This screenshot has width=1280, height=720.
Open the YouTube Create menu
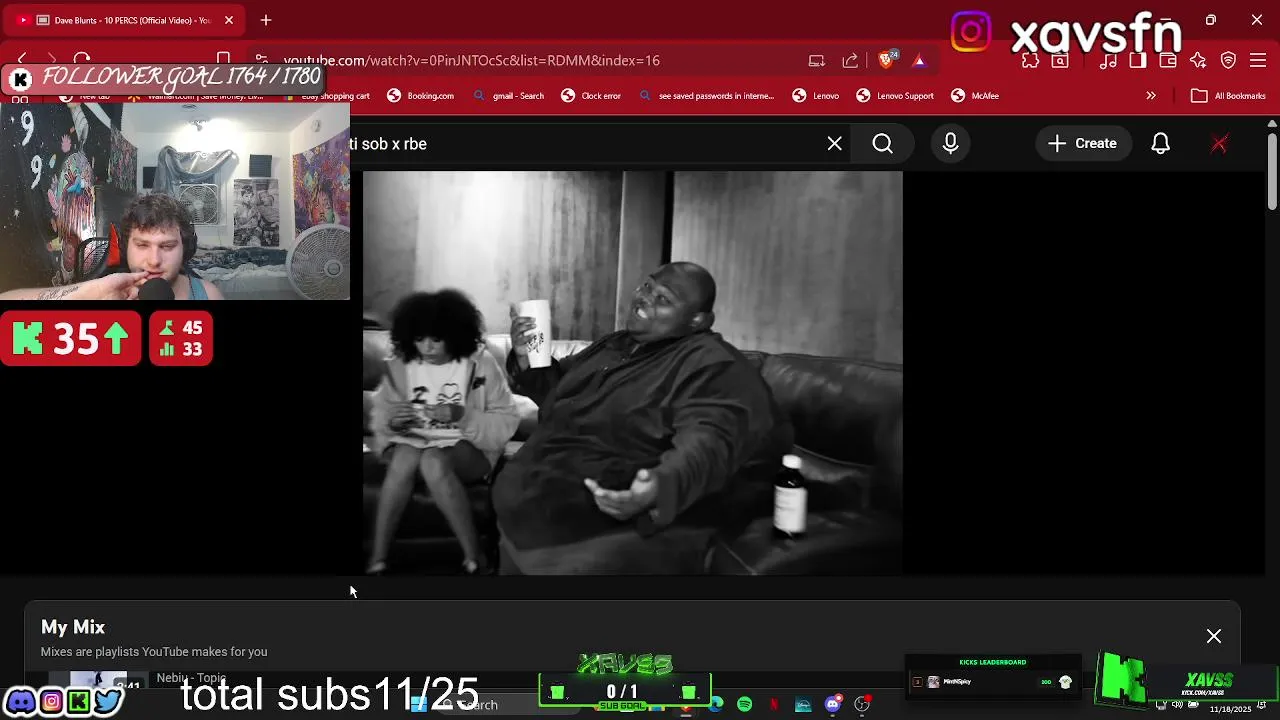(x=1083, y=144)
